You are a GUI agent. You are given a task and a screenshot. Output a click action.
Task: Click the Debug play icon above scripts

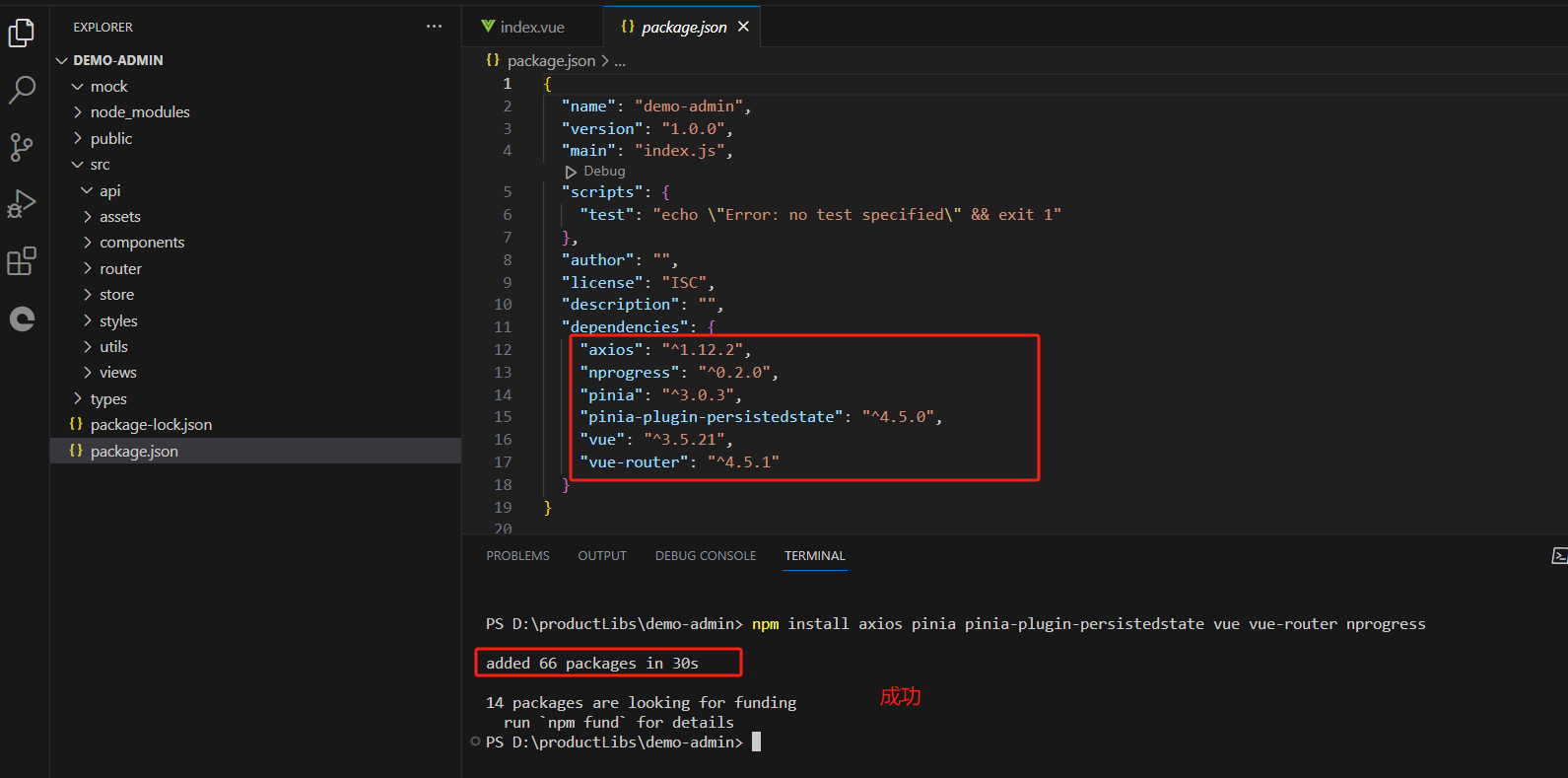571,172
